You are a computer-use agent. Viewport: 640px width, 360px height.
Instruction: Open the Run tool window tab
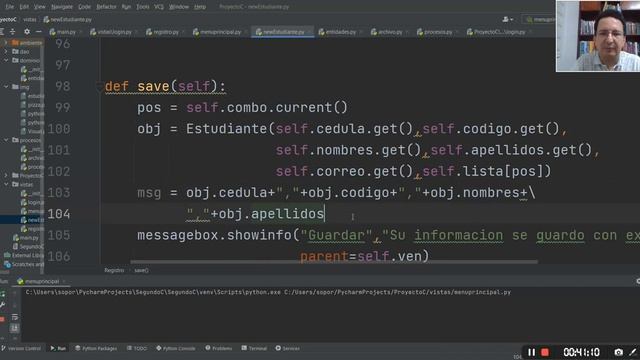(x=58, y=348)
